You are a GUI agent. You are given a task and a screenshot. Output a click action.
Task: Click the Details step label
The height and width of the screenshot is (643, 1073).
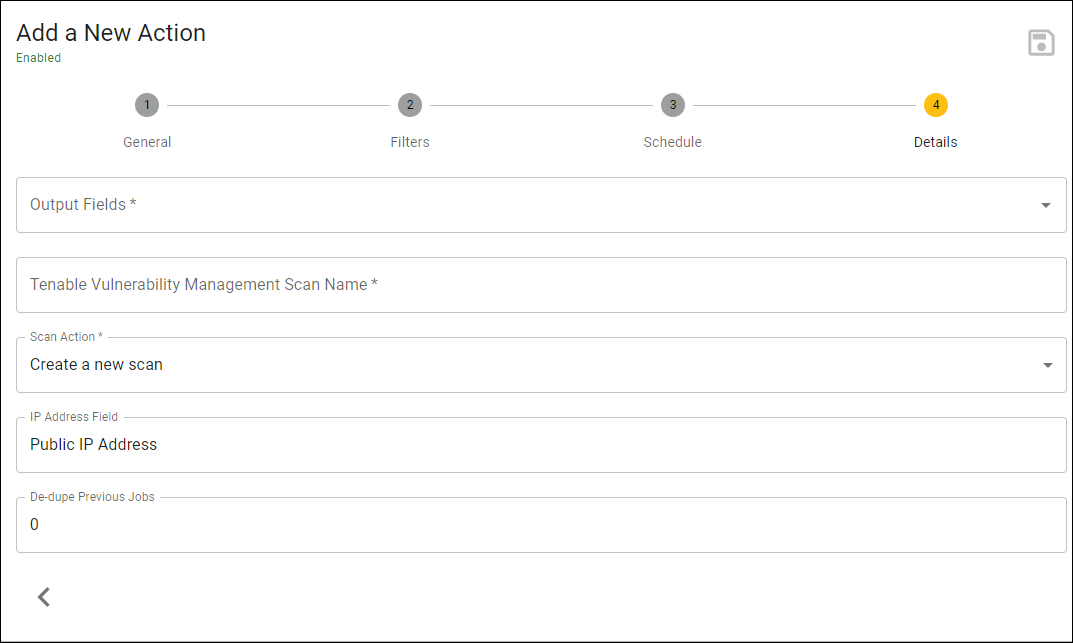pos(935,142)
